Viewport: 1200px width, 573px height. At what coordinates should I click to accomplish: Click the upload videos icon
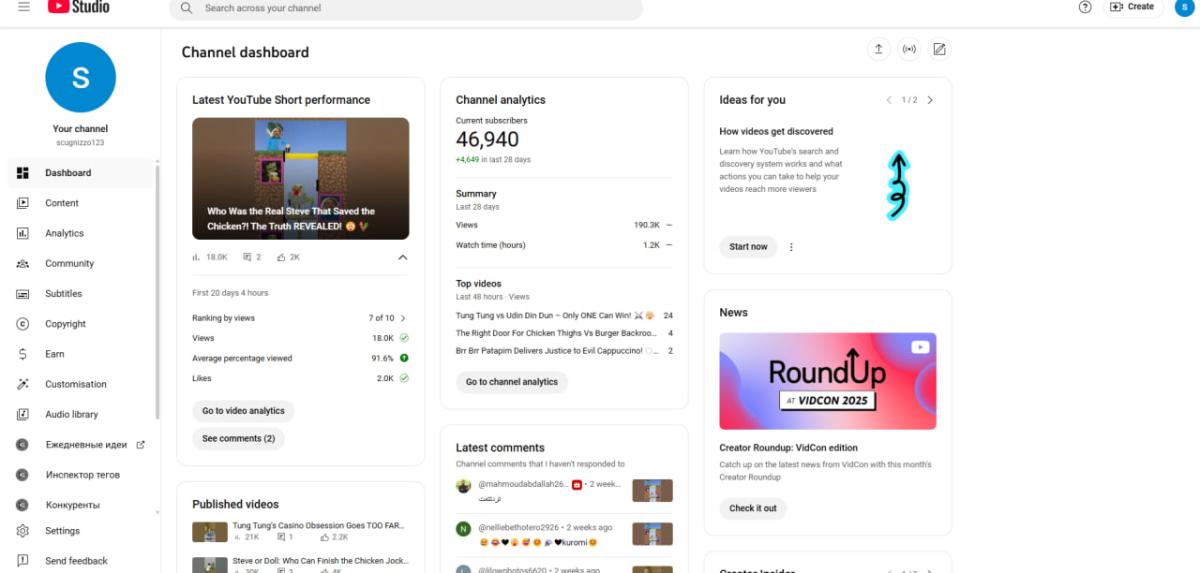pos(878,49)
